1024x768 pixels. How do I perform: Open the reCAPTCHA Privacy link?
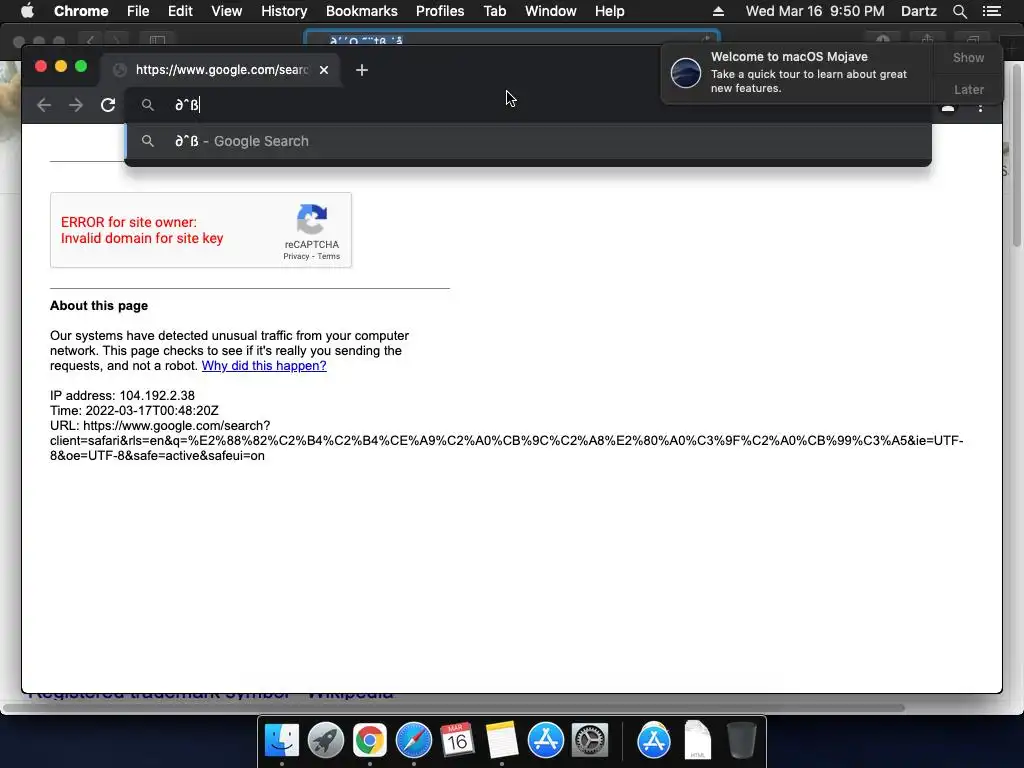(296, 257)
